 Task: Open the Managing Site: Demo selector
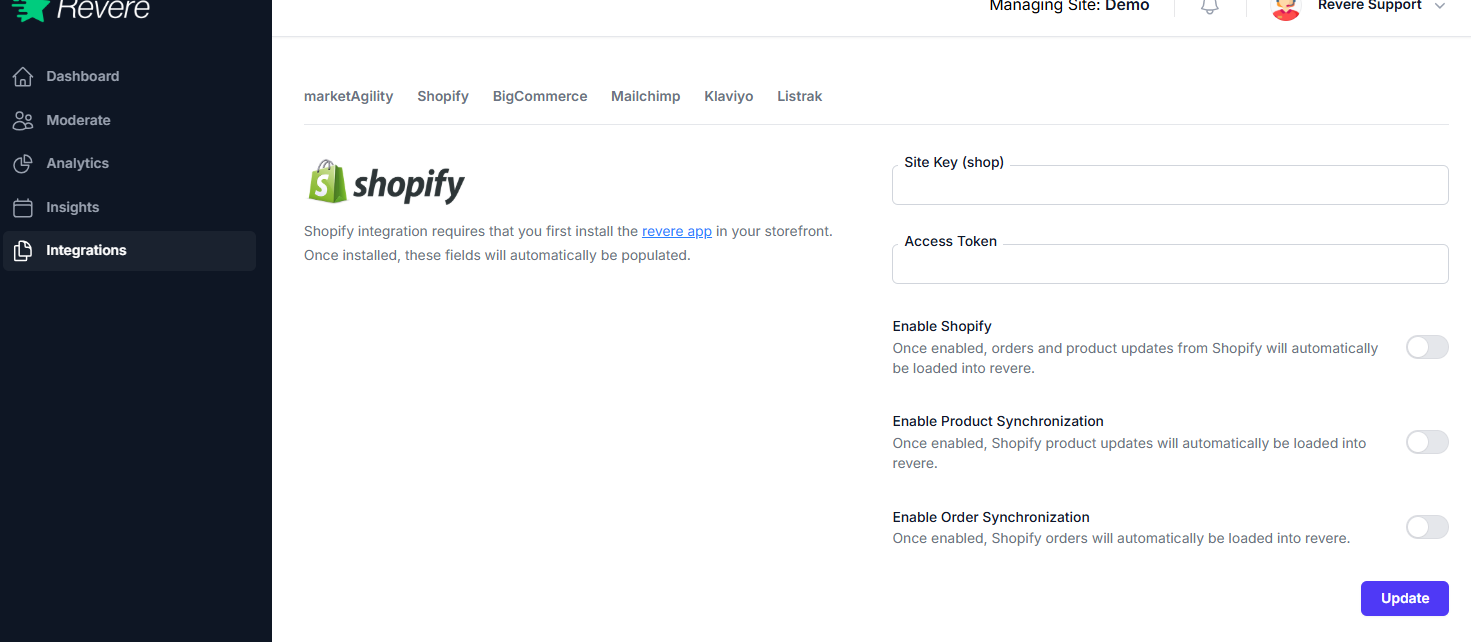point(1068,6)
